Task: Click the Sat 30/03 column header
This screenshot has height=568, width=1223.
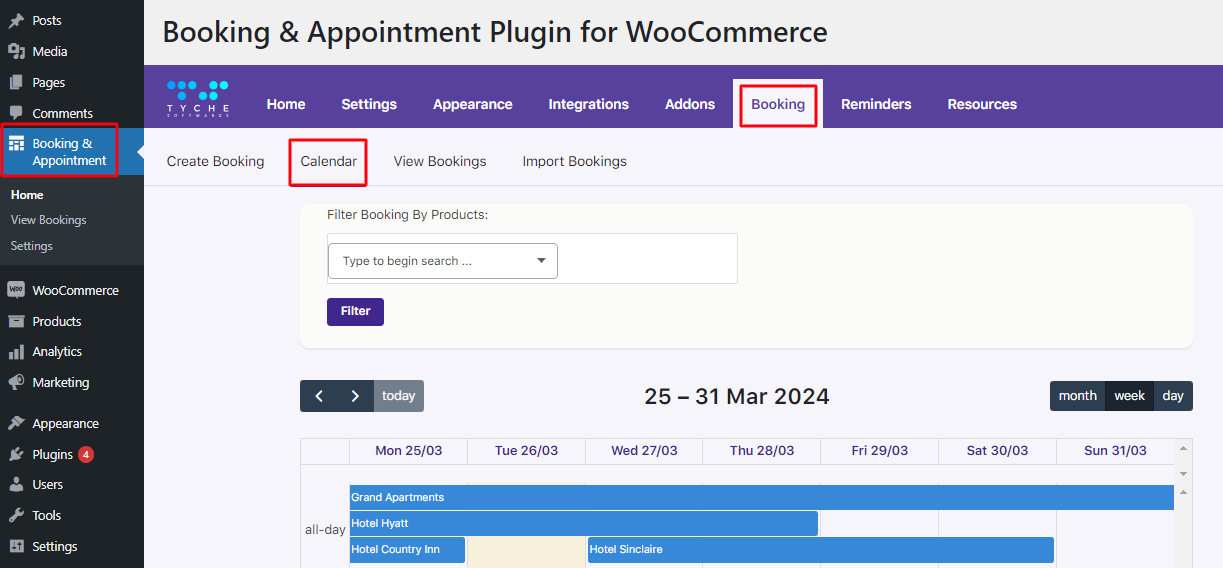Action: tap(997, 451)
